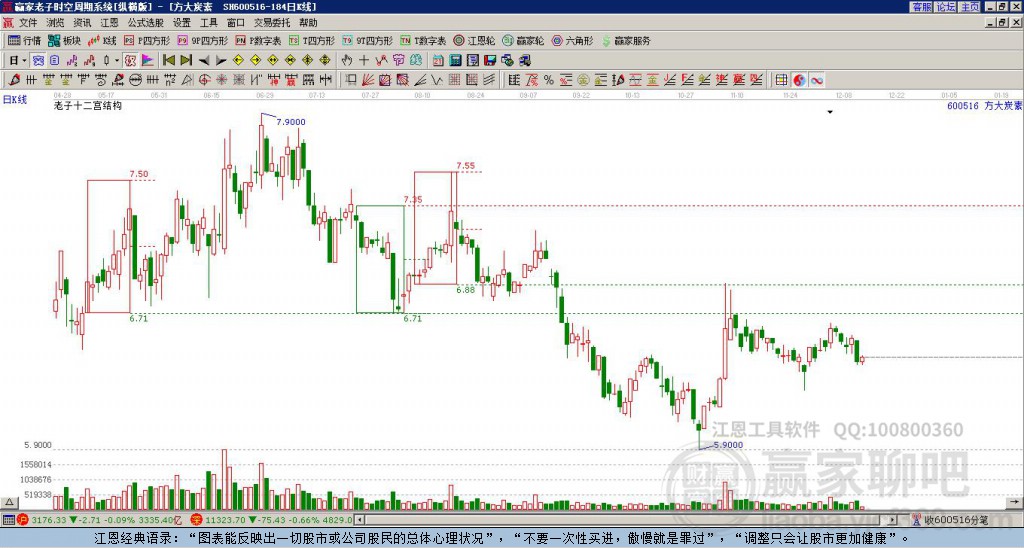Toggle the 权 adjustment button

130,60
